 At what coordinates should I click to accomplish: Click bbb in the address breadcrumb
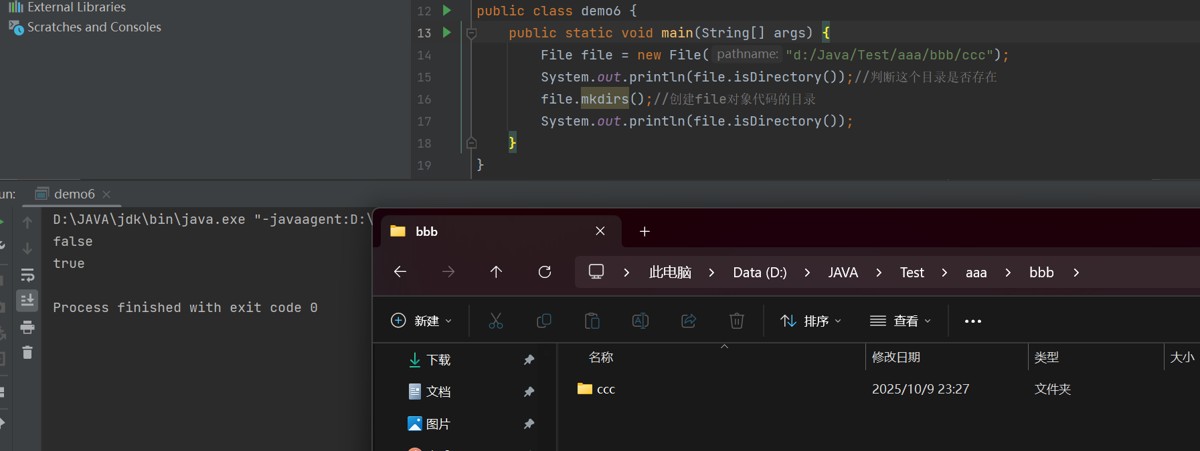[1042, 272]
